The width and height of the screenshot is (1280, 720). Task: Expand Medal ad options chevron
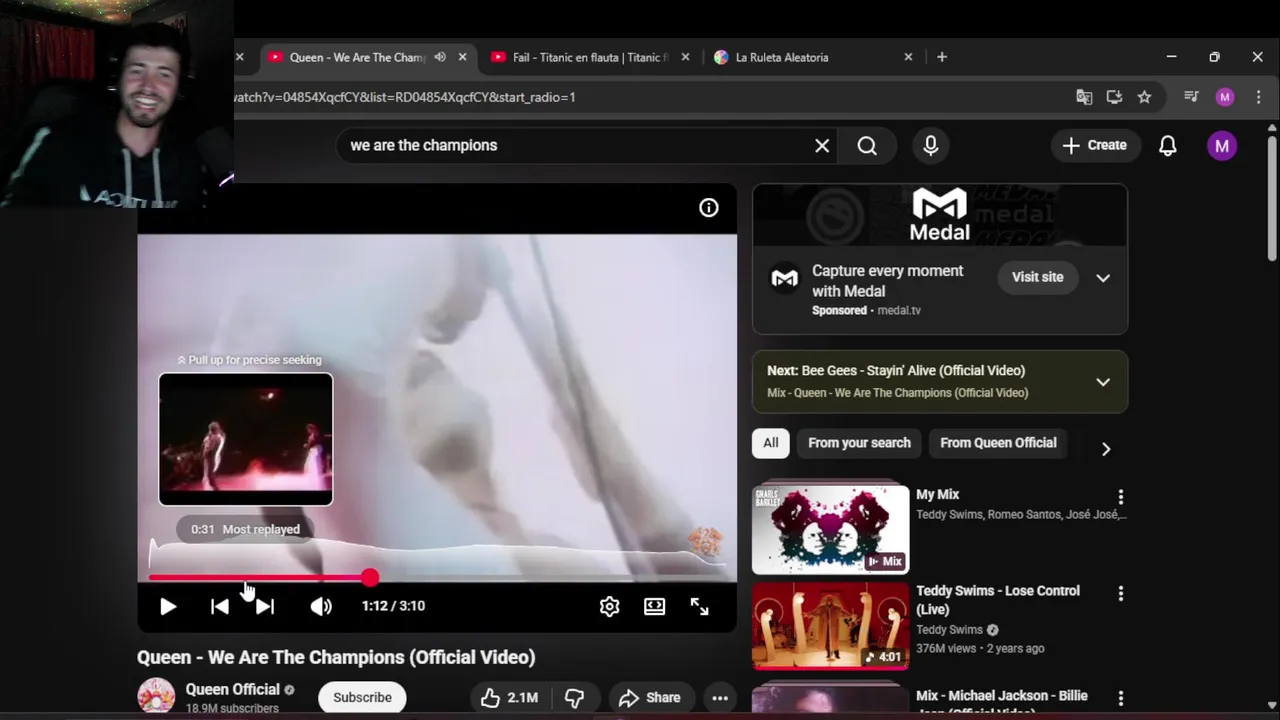point(1103,278)
